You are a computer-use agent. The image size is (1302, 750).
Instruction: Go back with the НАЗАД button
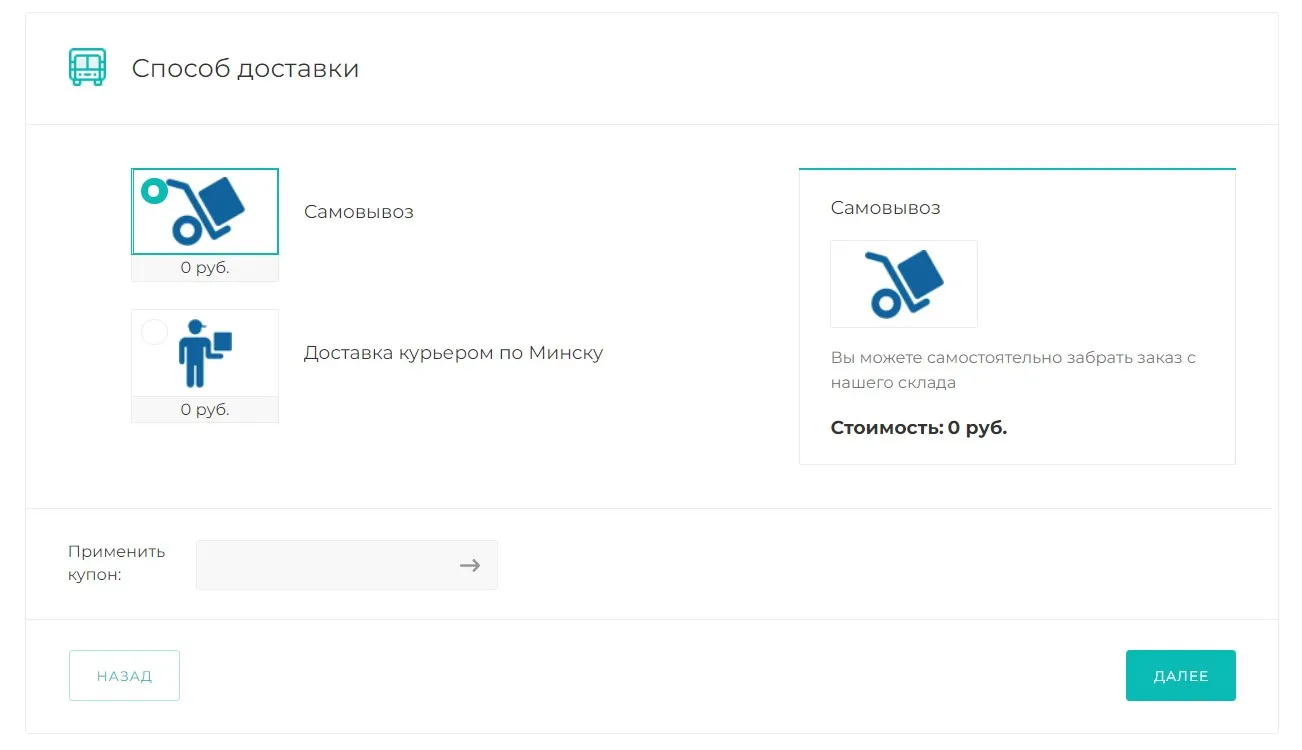(x=124, y=676)
